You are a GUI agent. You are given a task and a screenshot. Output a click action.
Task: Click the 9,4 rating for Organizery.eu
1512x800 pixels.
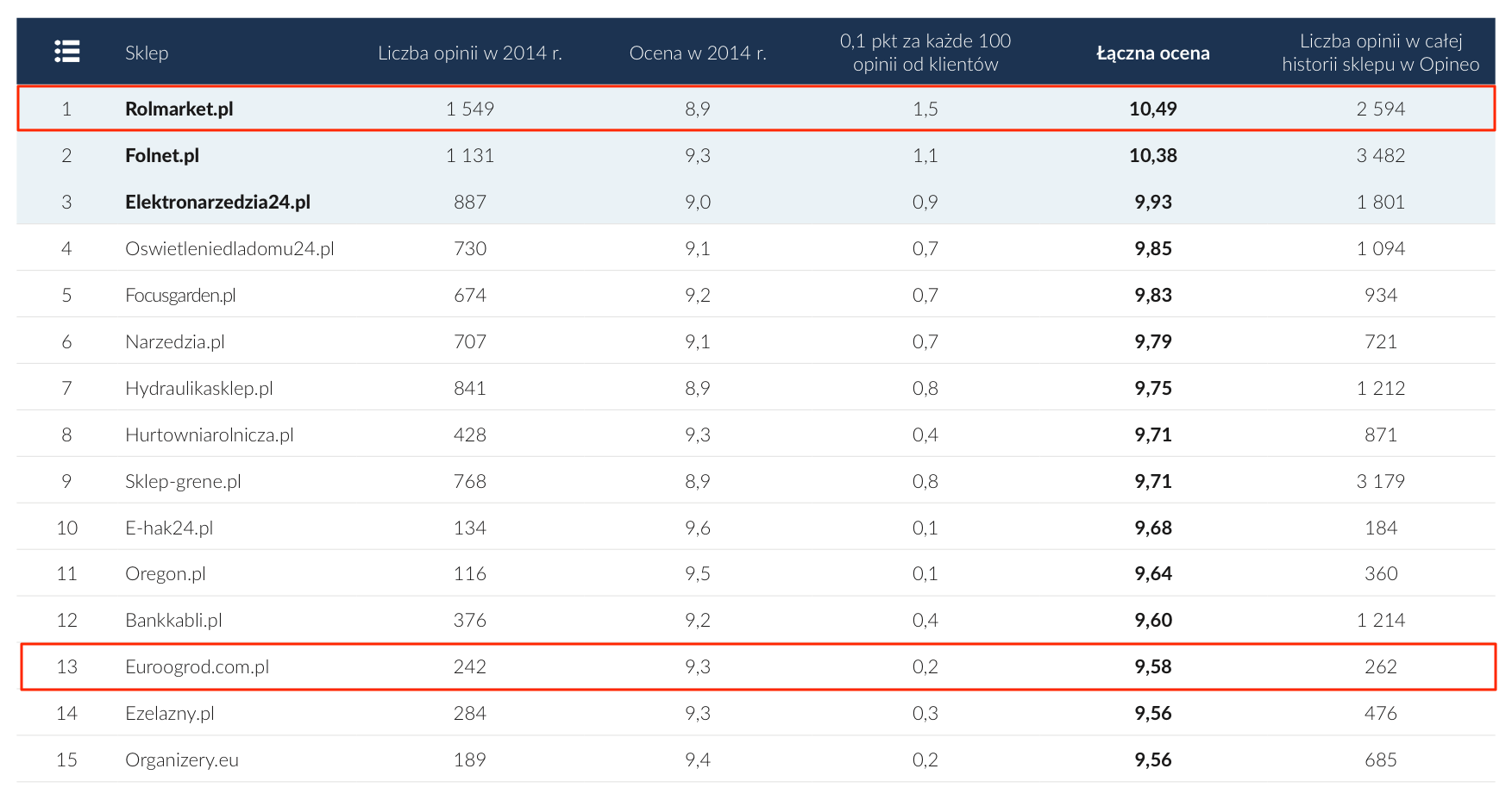[x=698, y=759]
